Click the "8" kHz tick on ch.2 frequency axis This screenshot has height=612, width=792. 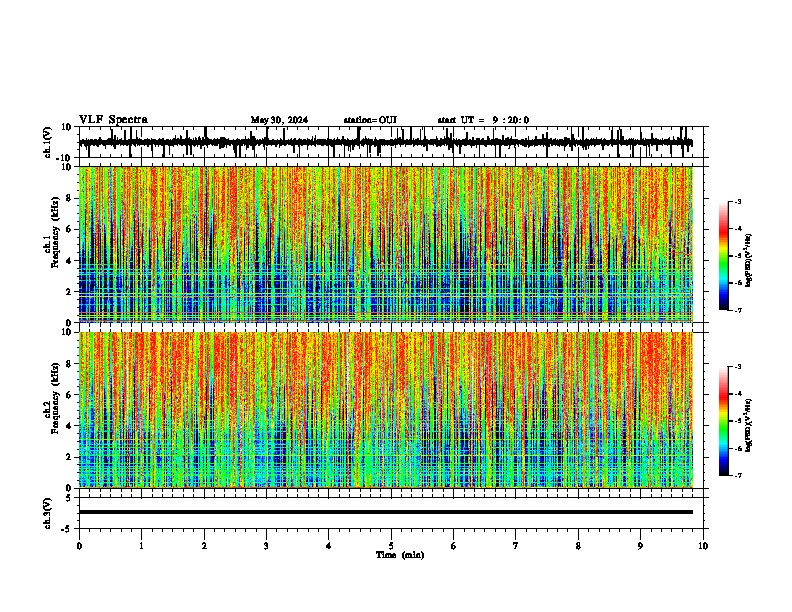point(69,364)
